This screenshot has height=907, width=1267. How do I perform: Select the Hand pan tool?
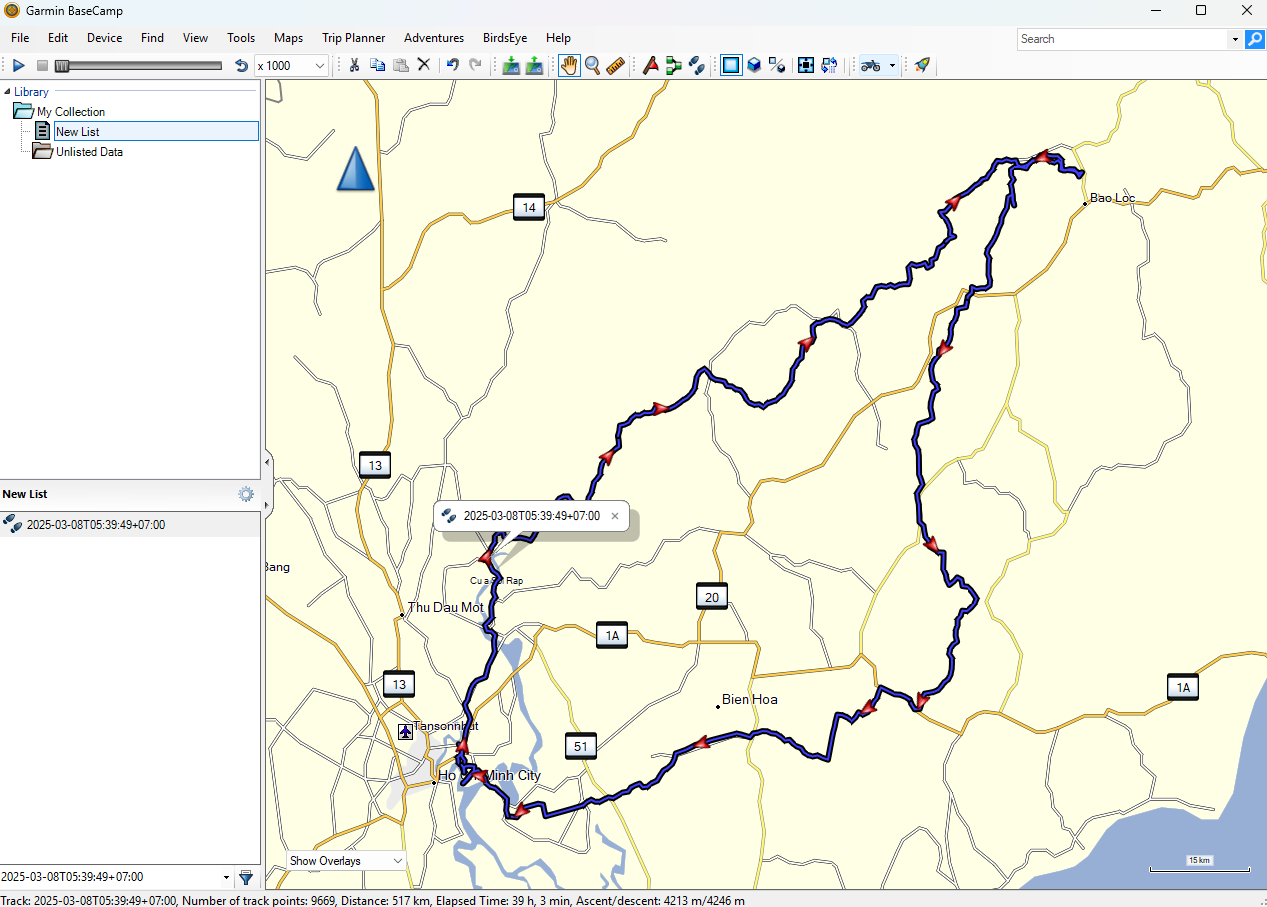pyautogui.click(x=568, y=65)
